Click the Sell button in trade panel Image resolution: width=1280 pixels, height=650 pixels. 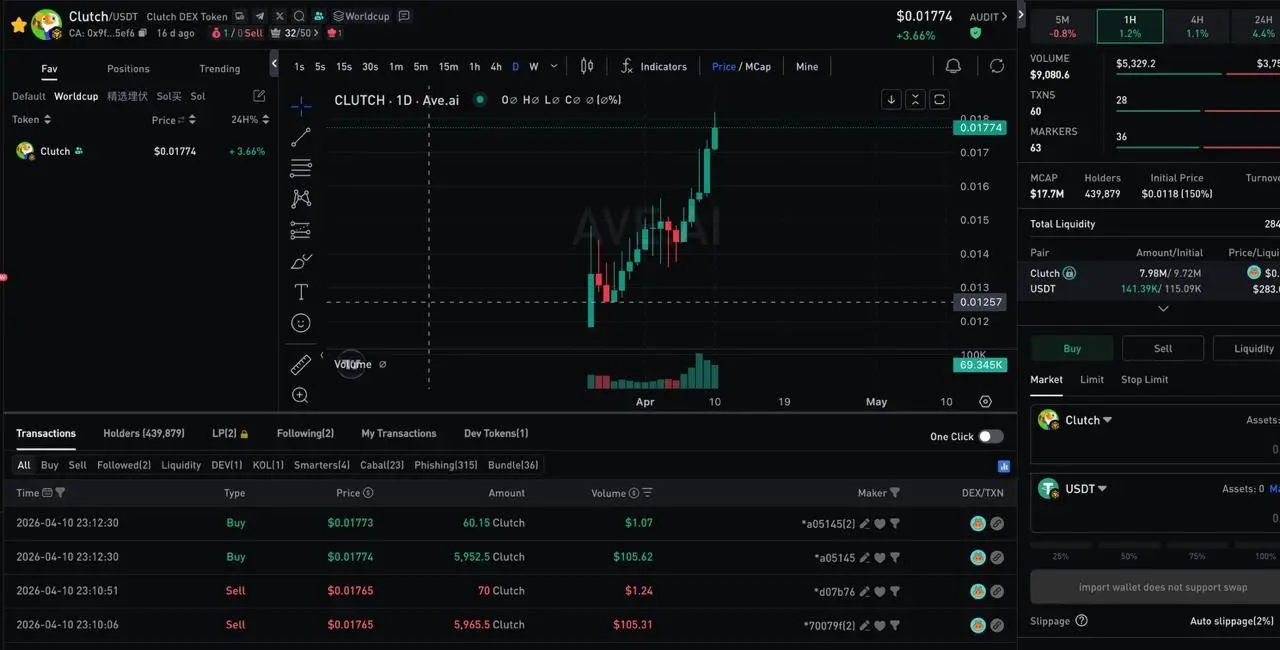coord(1163,348)
